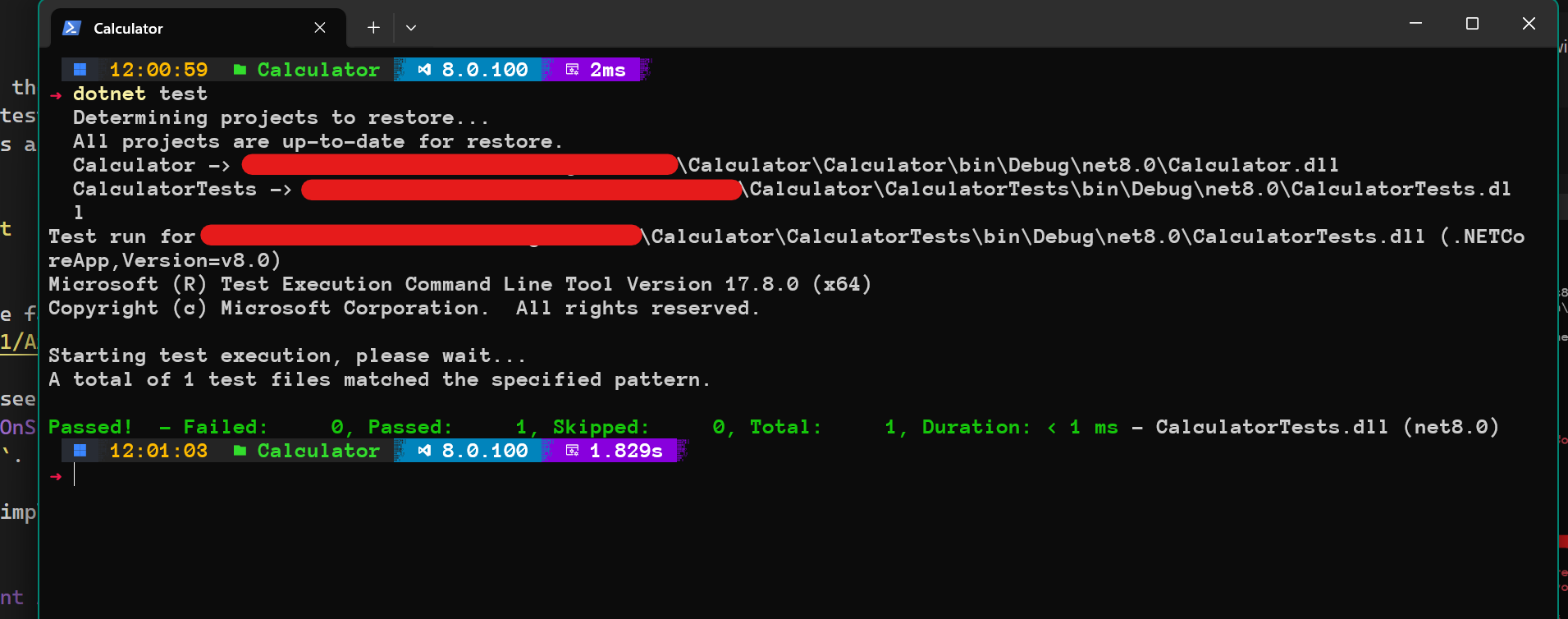Image resolution: width=1568 pixels, height=619 pixels.
Task: Click 'All projects are up-to-date for restore.'
Action: pos(318,141)
